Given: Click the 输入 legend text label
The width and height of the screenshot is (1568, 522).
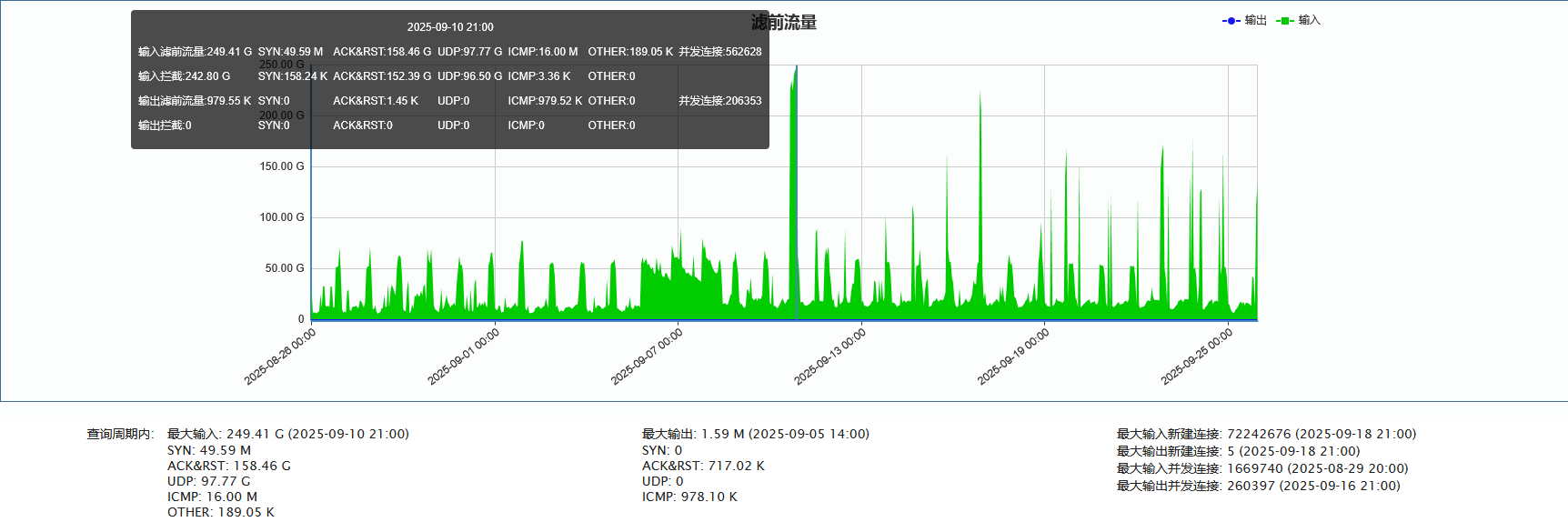Looking at the screenshot, I should [1310, 20].
